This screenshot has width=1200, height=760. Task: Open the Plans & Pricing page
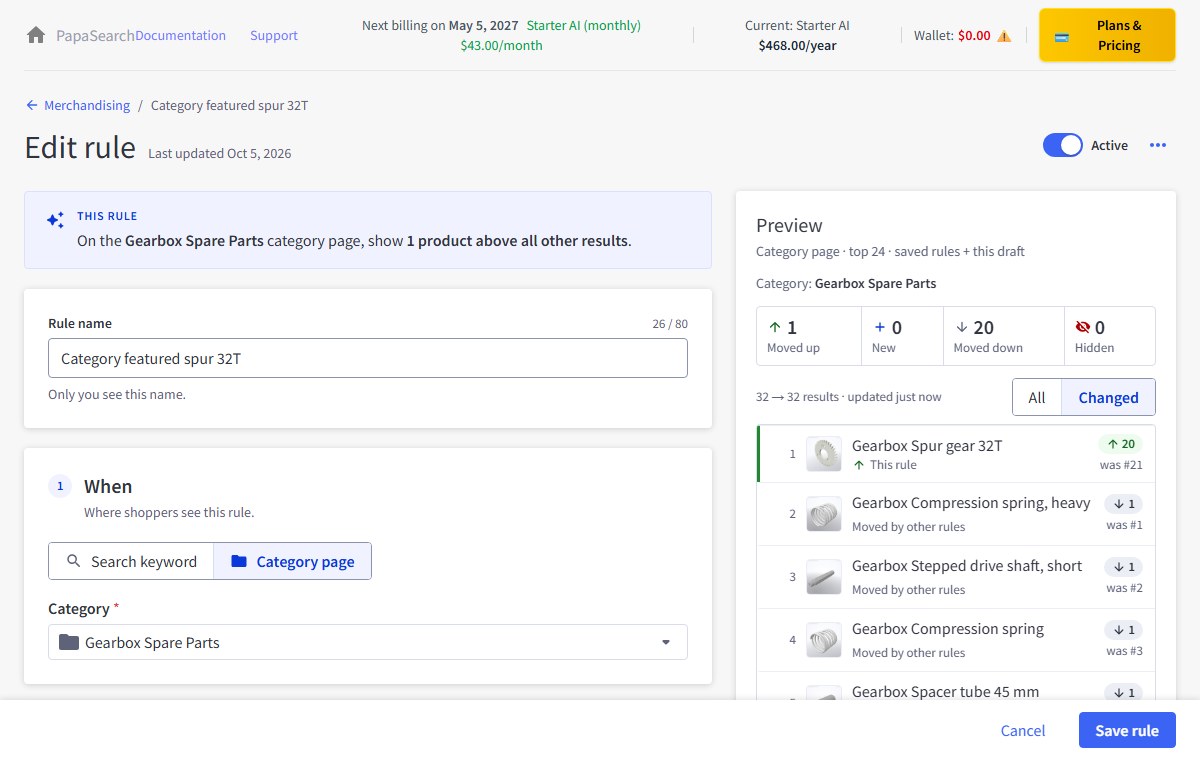(x=1107, y=35)
